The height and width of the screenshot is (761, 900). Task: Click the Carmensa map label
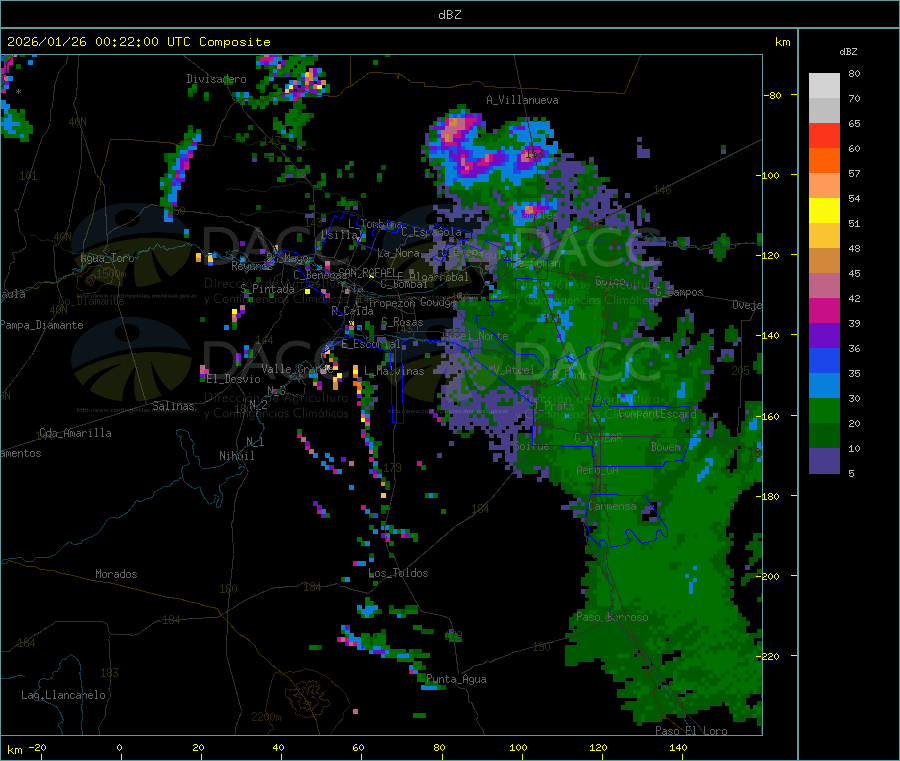point(612,507)
